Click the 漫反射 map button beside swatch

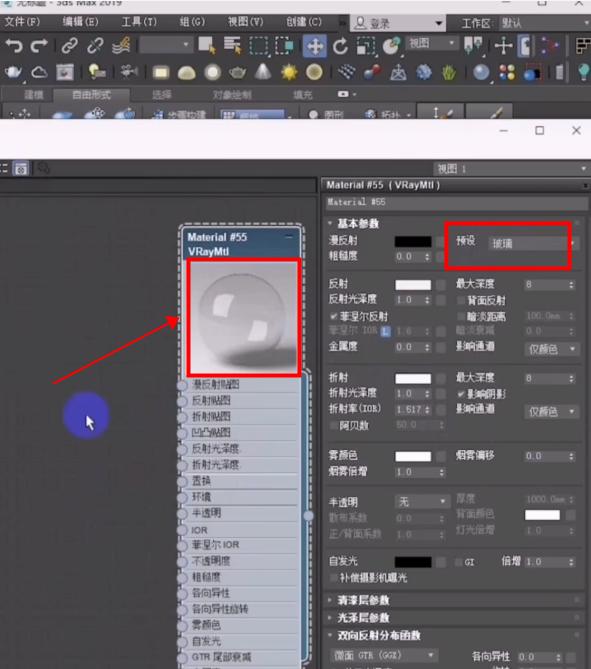pyautogui.click(x=440, y=241)
